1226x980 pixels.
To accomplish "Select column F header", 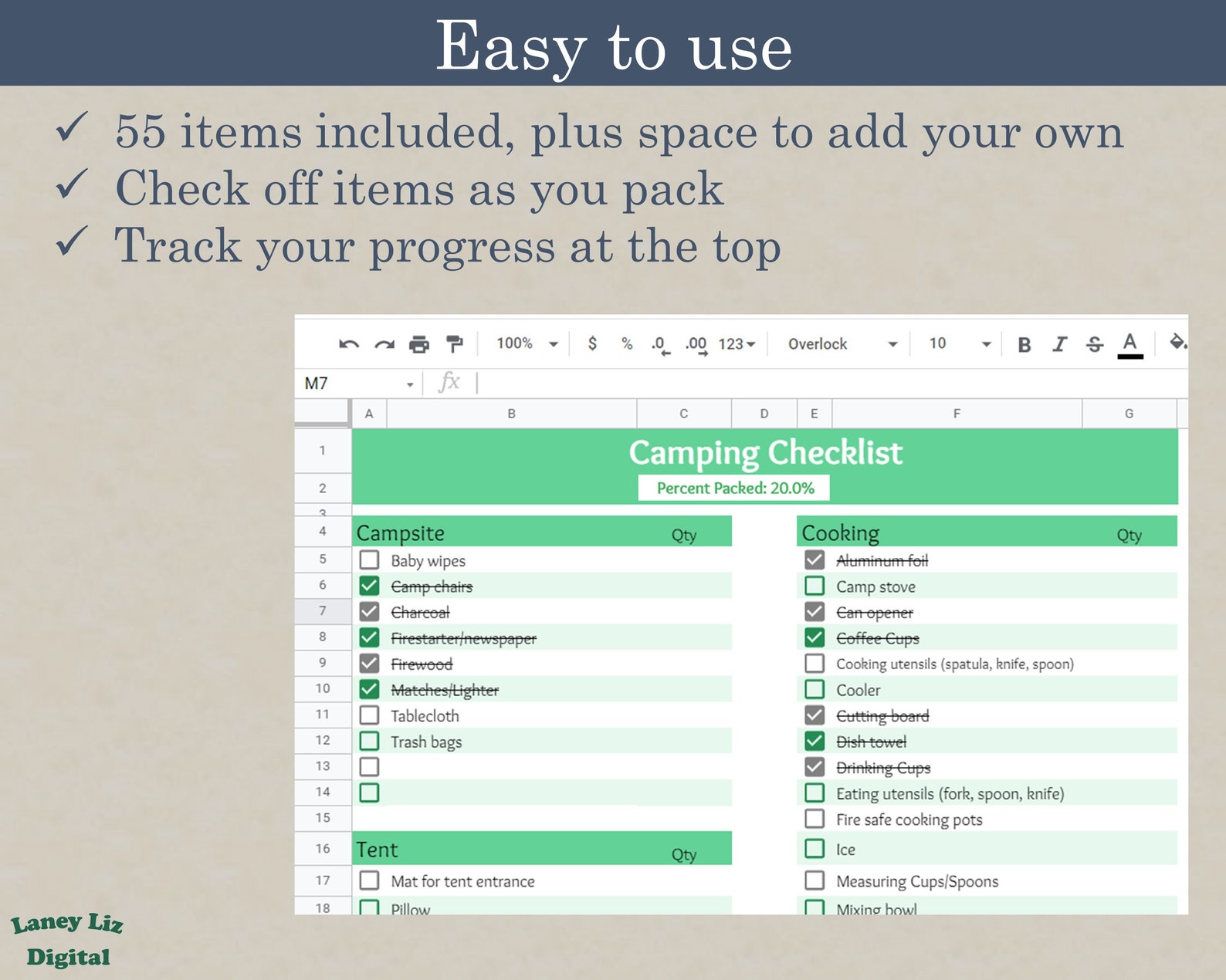I will click(x=957, y=414).
